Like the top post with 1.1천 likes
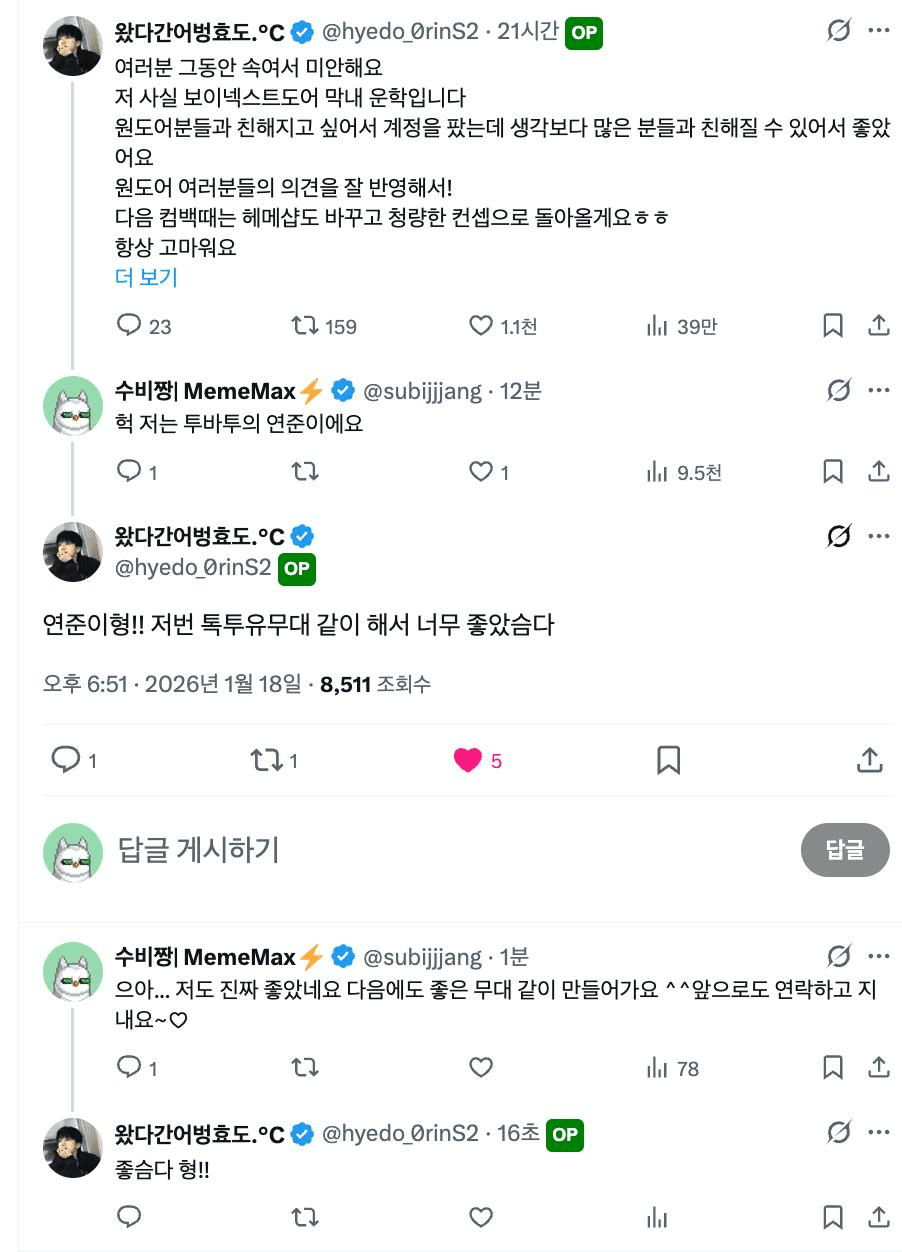The image size is (902, 1252). click(481, 326)
